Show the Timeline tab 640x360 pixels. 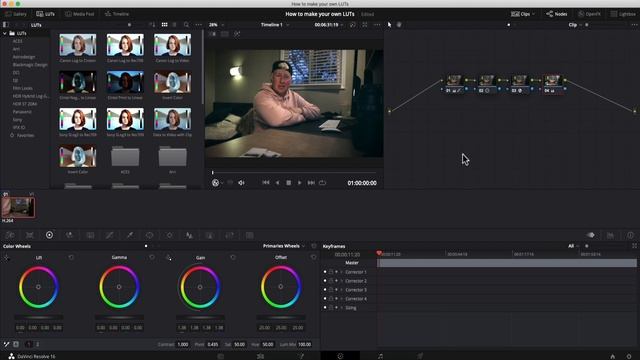point(117,14)
